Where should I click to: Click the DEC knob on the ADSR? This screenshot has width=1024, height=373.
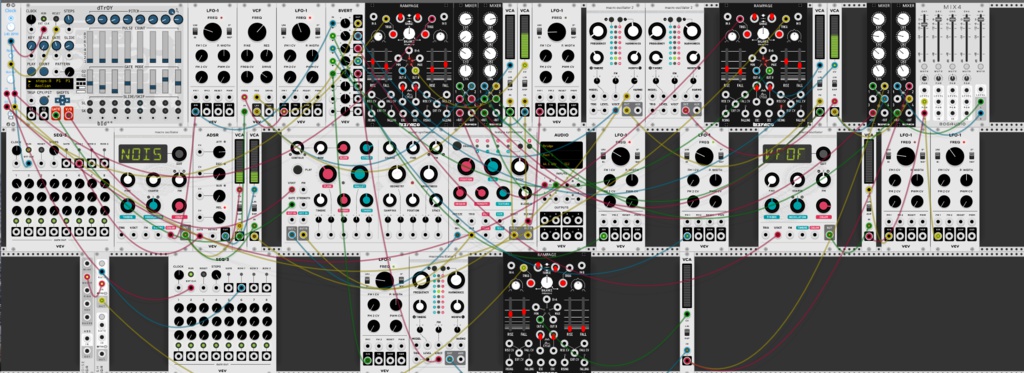(219, 174)
